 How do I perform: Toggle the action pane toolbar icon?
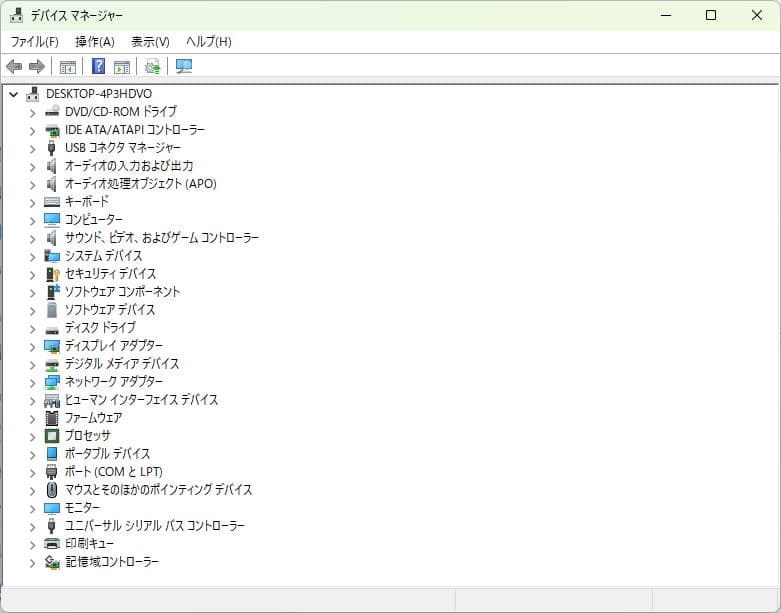click(x=122, y=66)
